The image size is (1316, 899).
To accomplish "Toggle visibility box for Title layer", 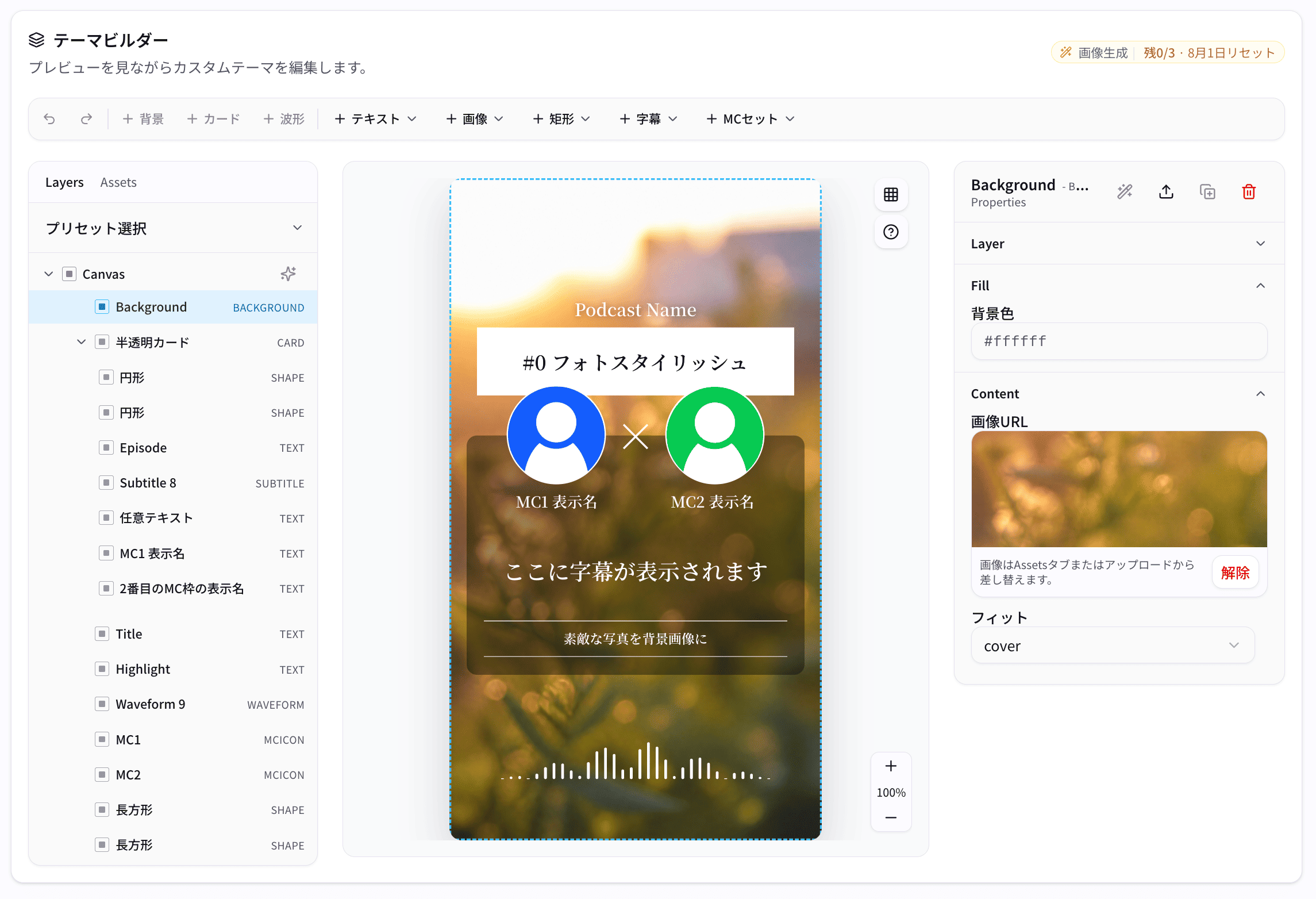I will click(102, 634).
